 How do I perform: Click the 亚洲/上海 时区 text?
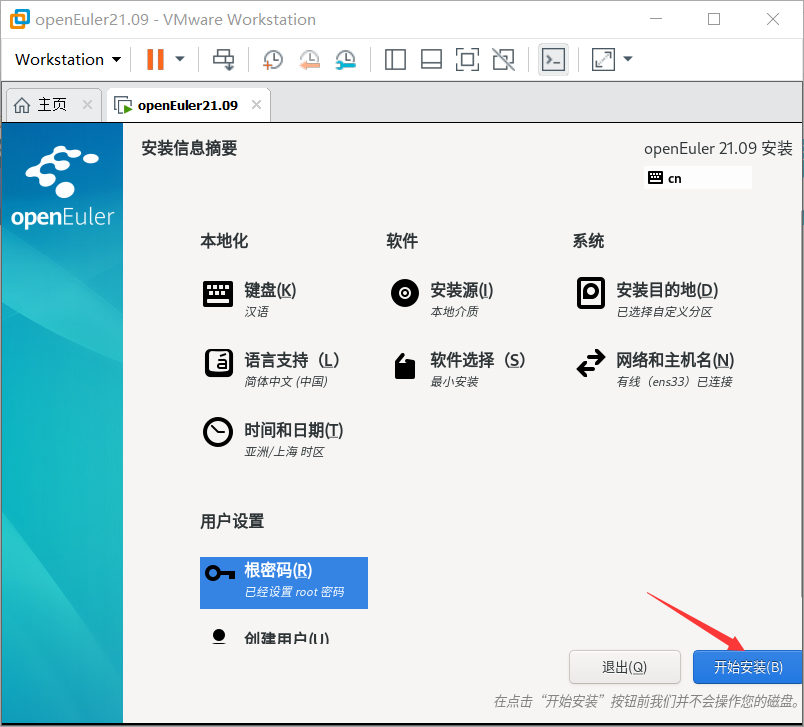tap(284, 452)
